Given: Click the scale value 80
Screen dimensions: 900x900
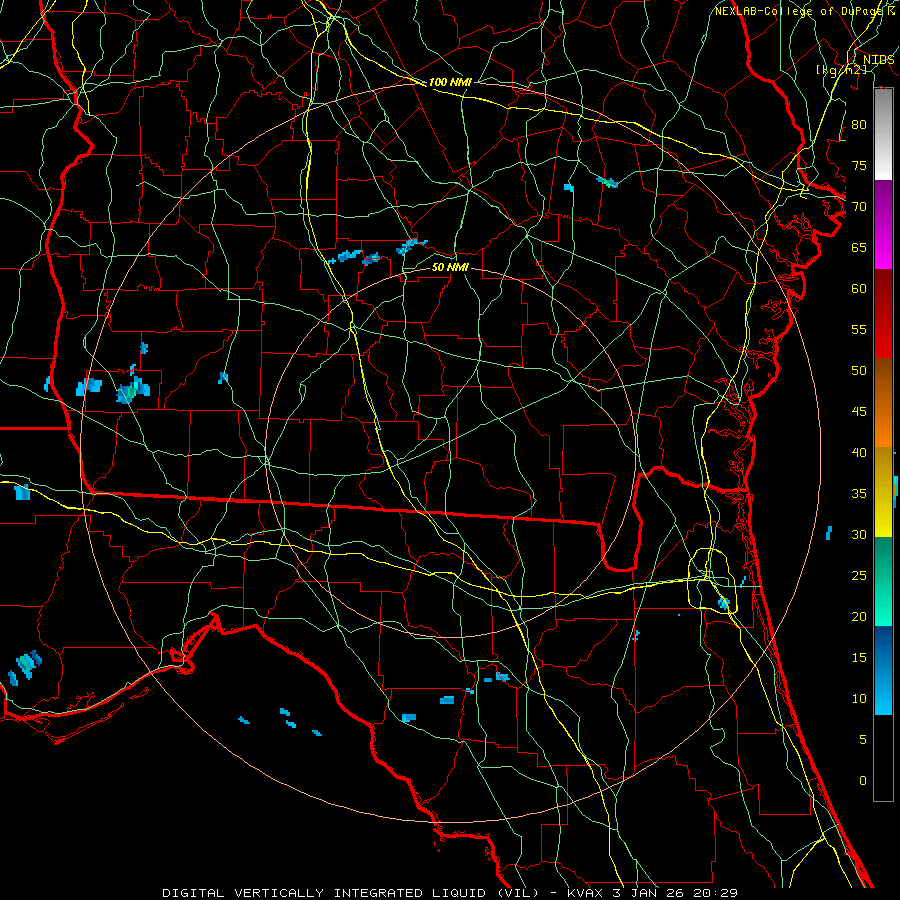Looking at the screenshot, I should [x=859, y=125].
